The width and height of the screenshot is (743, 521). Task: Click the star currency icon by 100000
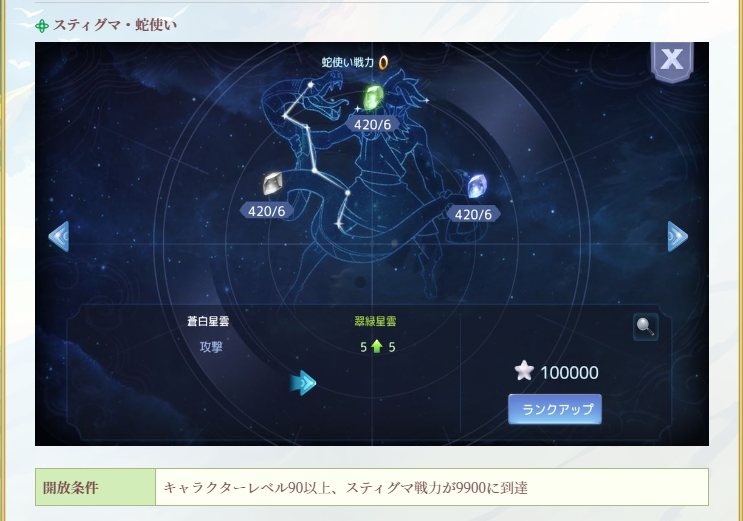(524, 371)
